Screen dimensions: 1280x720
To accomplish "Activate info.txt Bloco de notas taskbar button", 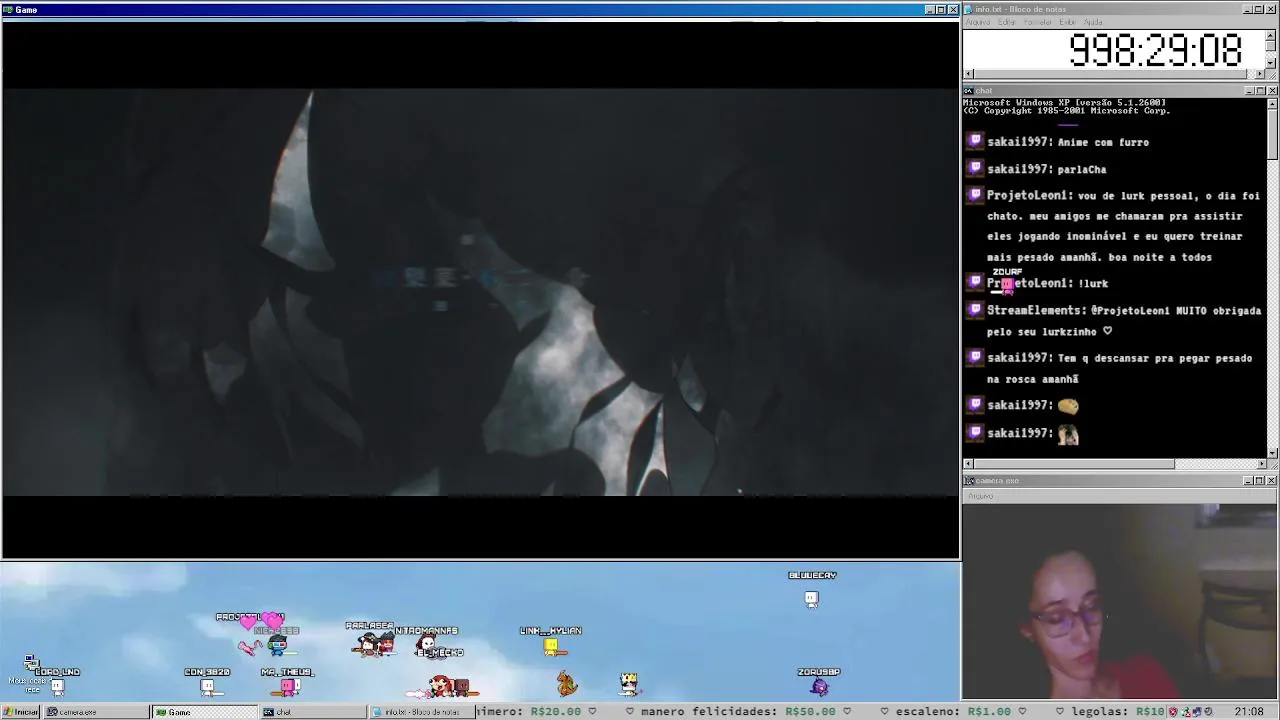I will tap(421, 712).
